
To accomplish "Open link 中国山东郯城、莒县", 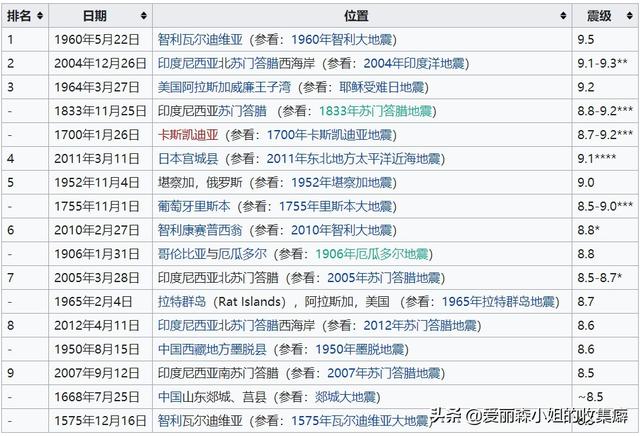I will (212, 397).
